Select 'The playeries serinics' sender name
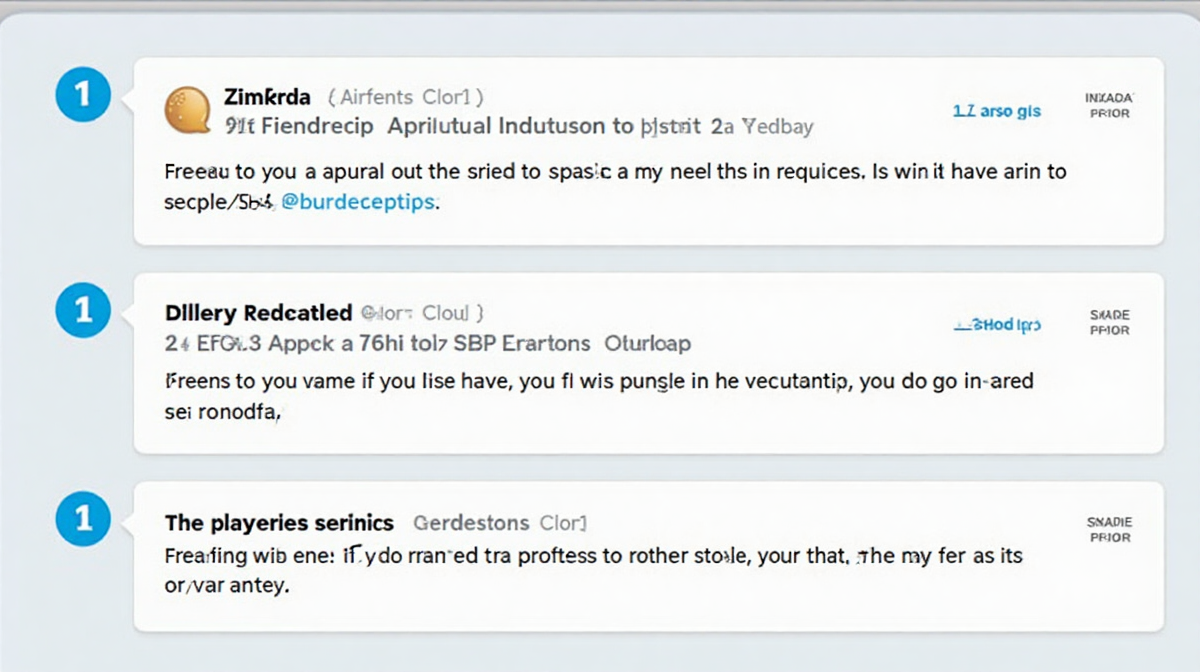The height and width of the screenshot is (672, 1200). (279, 524)
